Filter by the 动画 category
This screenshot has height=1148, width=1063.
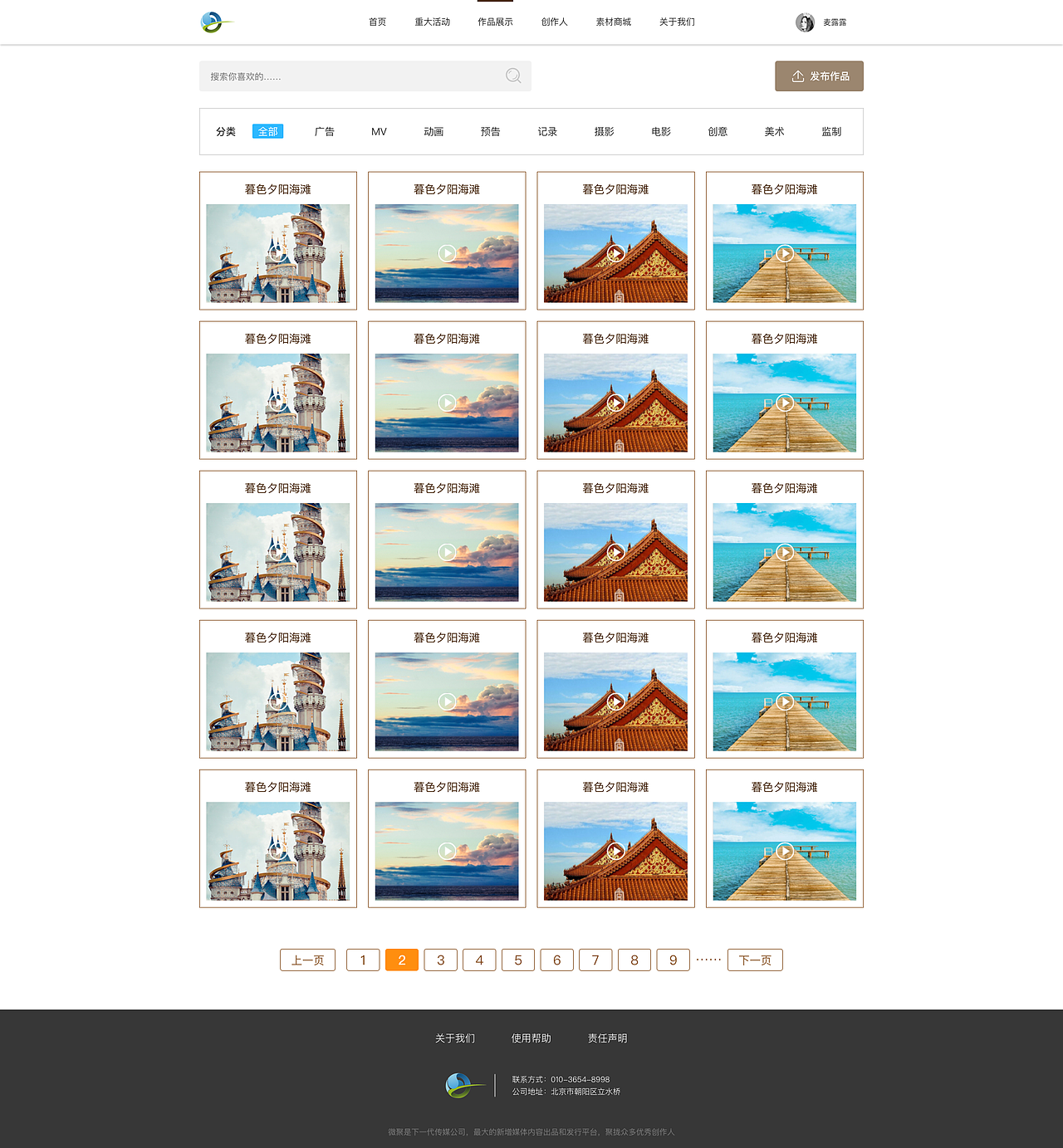tap(434, 131)
